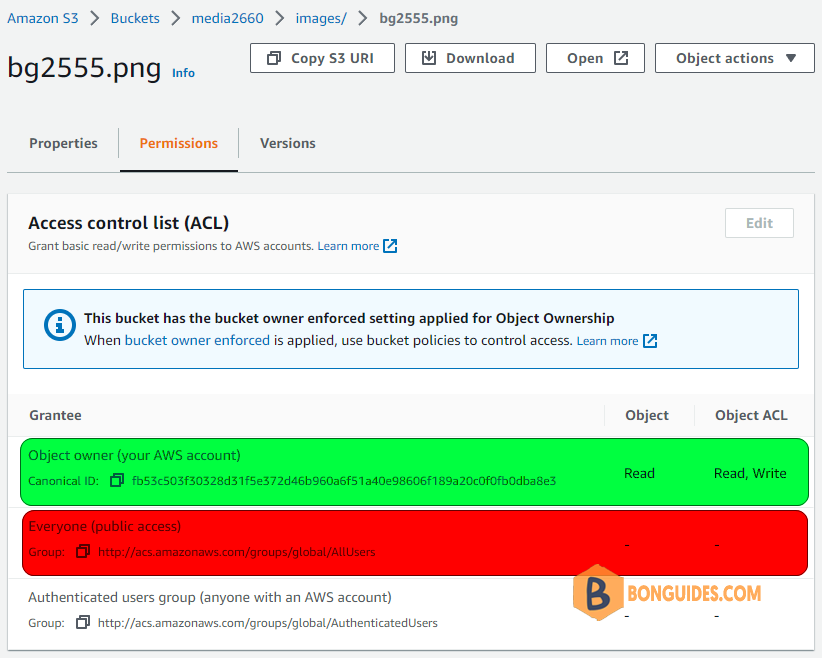Click the Amazon S3 breadcrumb link

point(42,18)
